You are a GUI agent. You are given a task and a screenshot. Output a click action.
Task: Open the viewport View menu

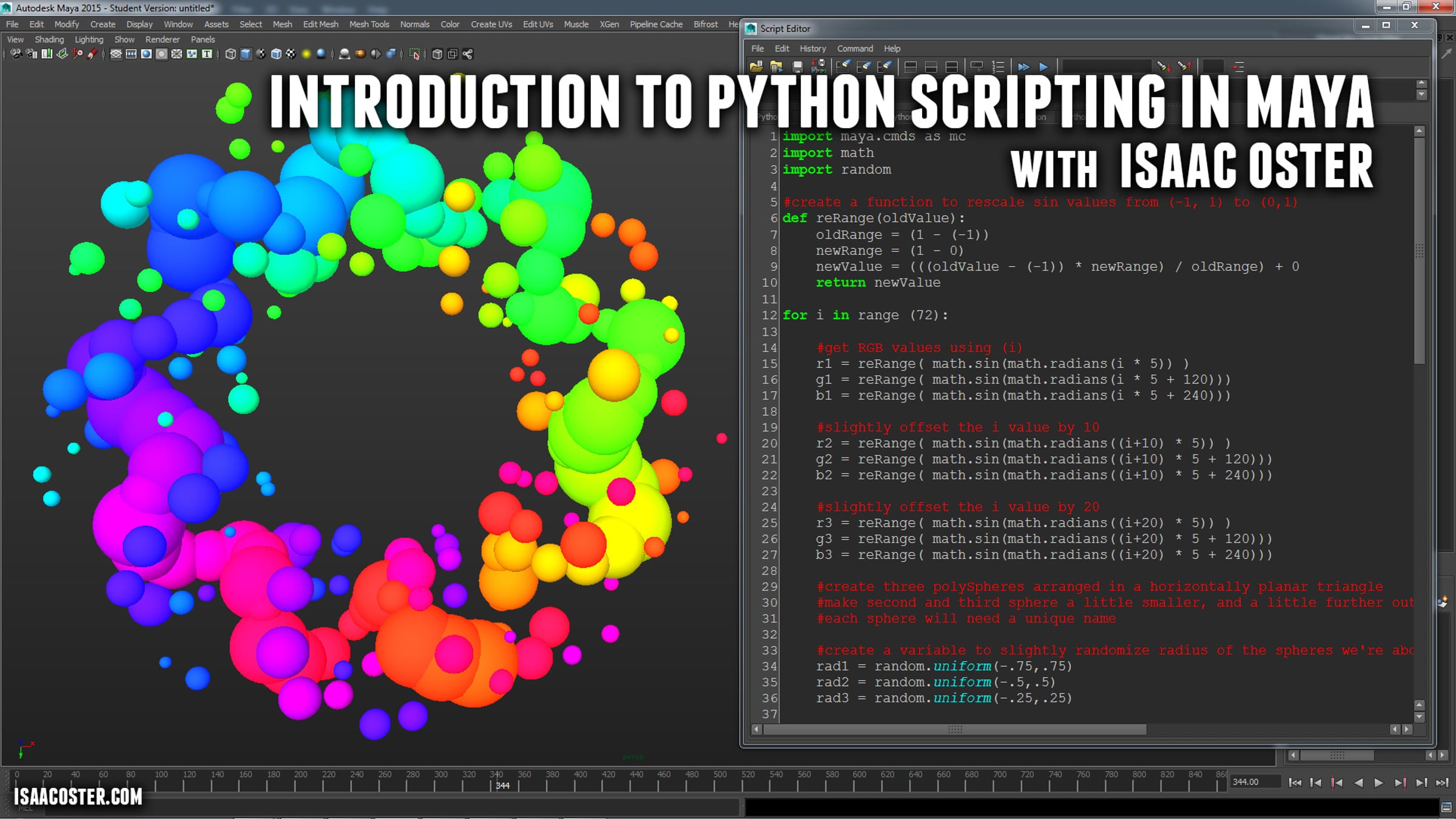point(15,39)
